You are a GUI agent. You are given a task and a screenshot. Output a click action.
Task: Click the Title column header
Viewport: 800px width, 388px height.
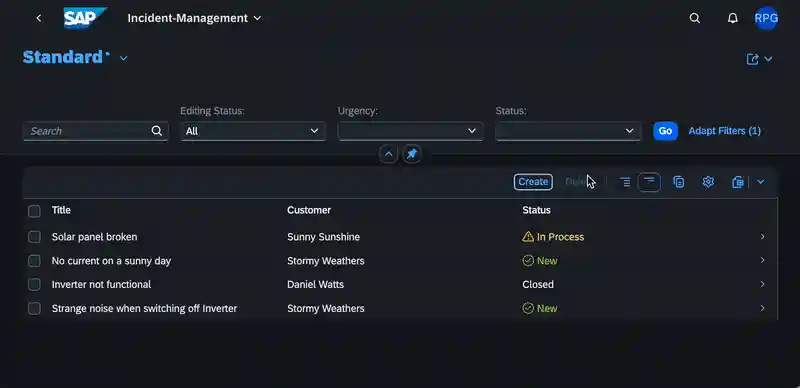point(61,210)
